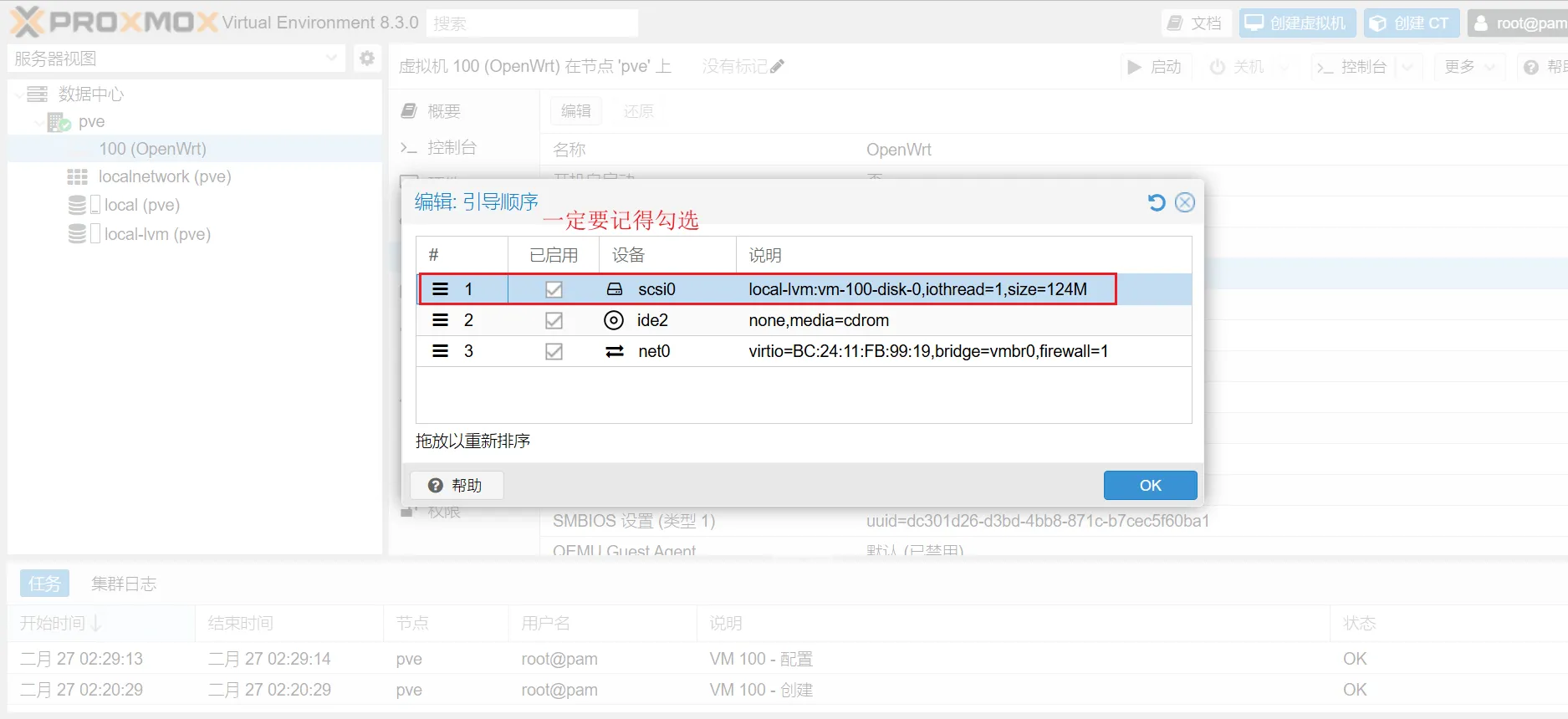Close the boot order dialog

(1185, 202)
